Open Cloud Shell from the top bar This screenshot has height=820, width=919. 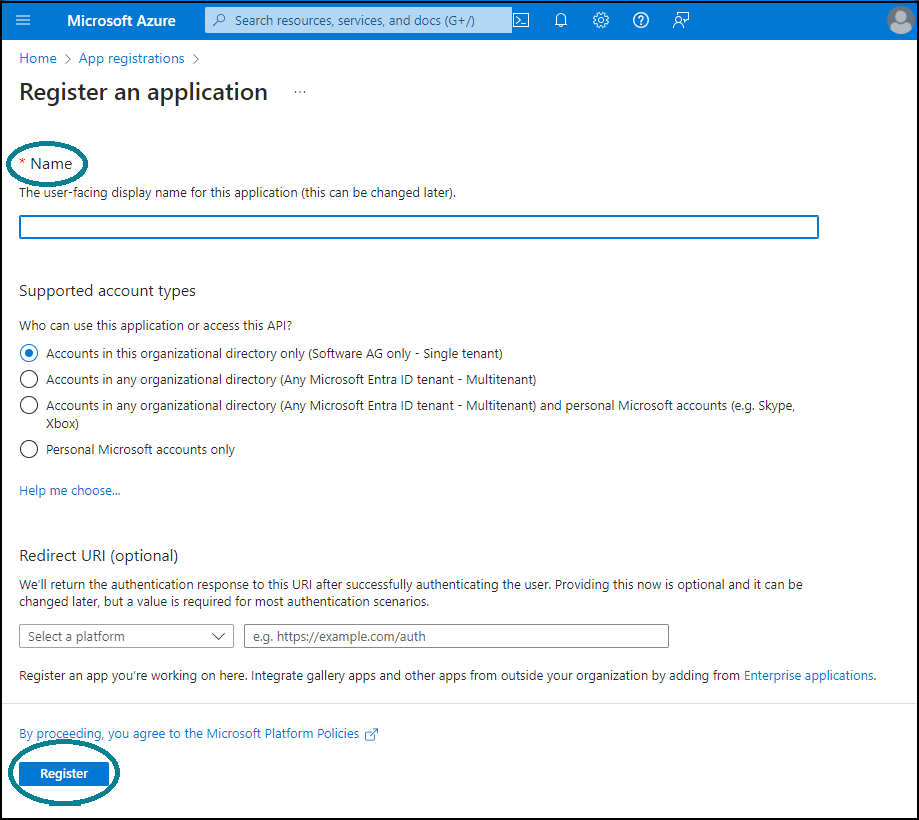[521, 21]
